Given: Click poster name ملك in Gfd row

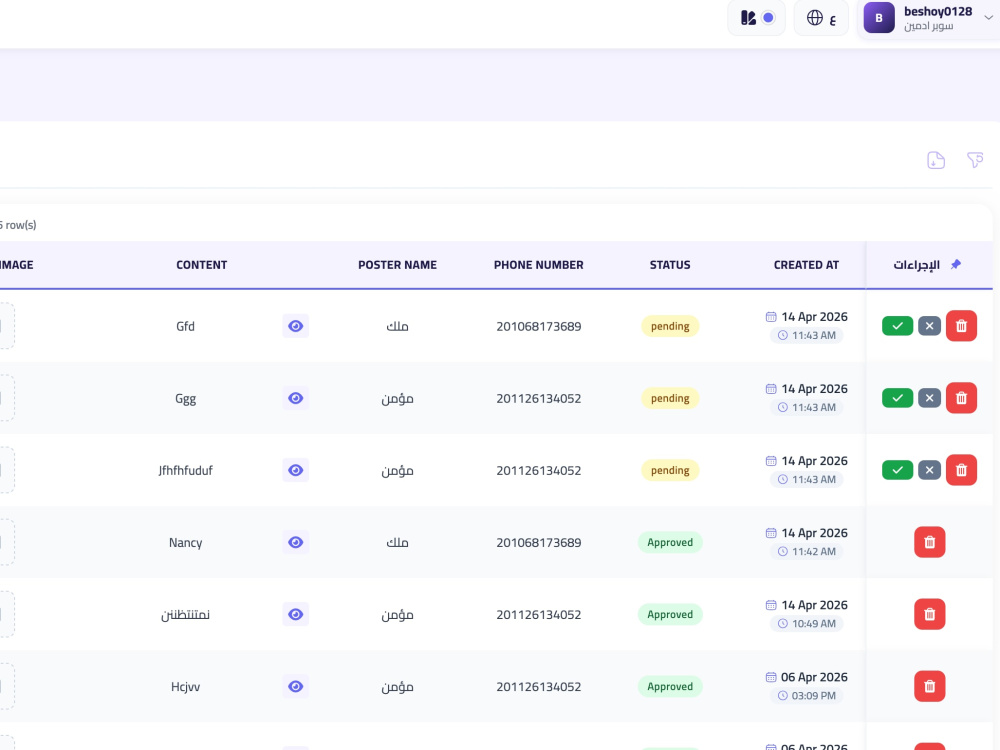Looking at the screenshot, I should pyautogui.click(x=397, y=327).
